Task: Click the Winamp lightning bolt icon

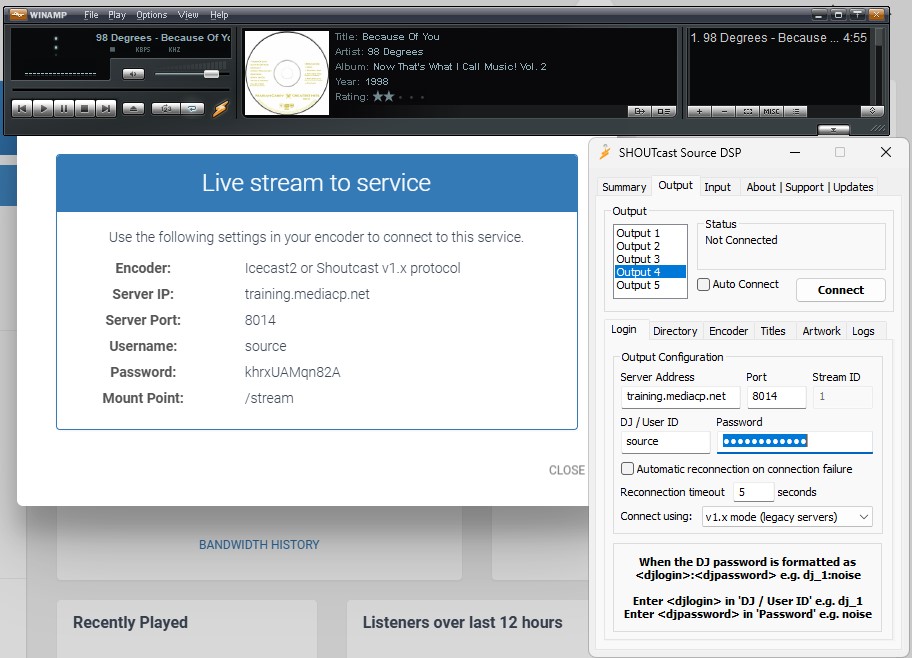Action: coord(220,109)
